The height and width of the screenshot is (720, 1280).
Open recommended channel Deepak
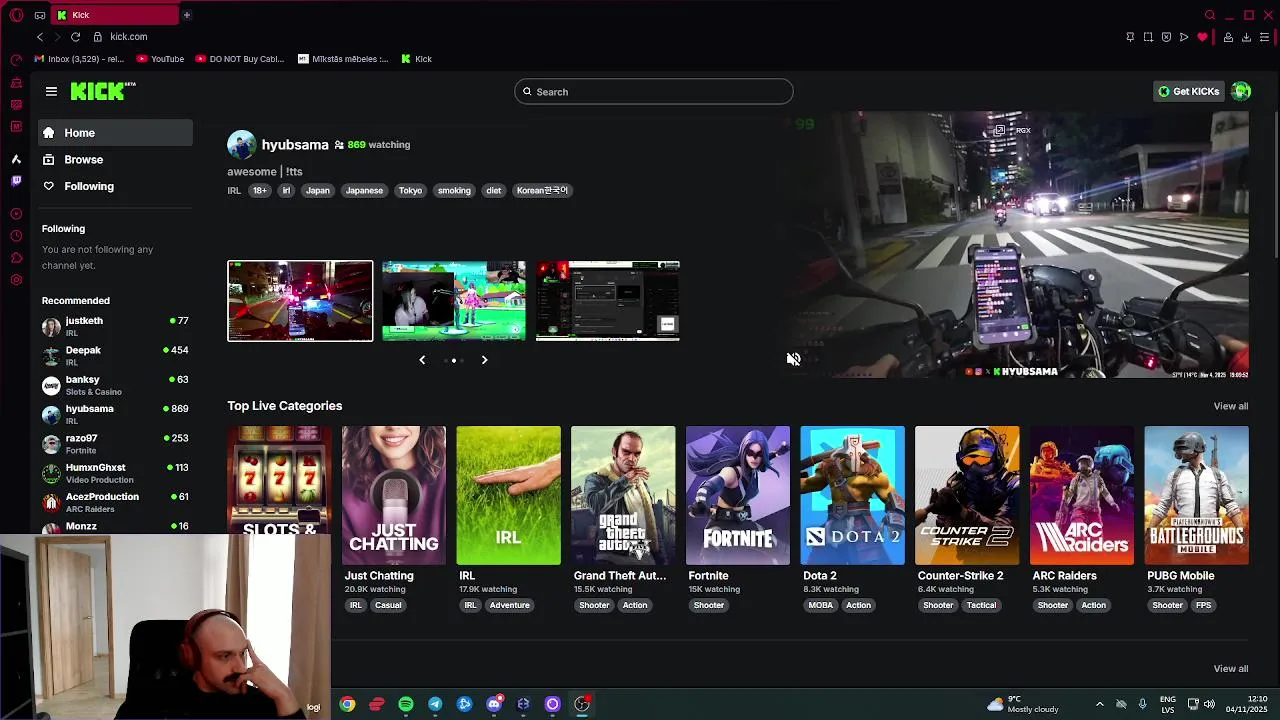[116, 355]
